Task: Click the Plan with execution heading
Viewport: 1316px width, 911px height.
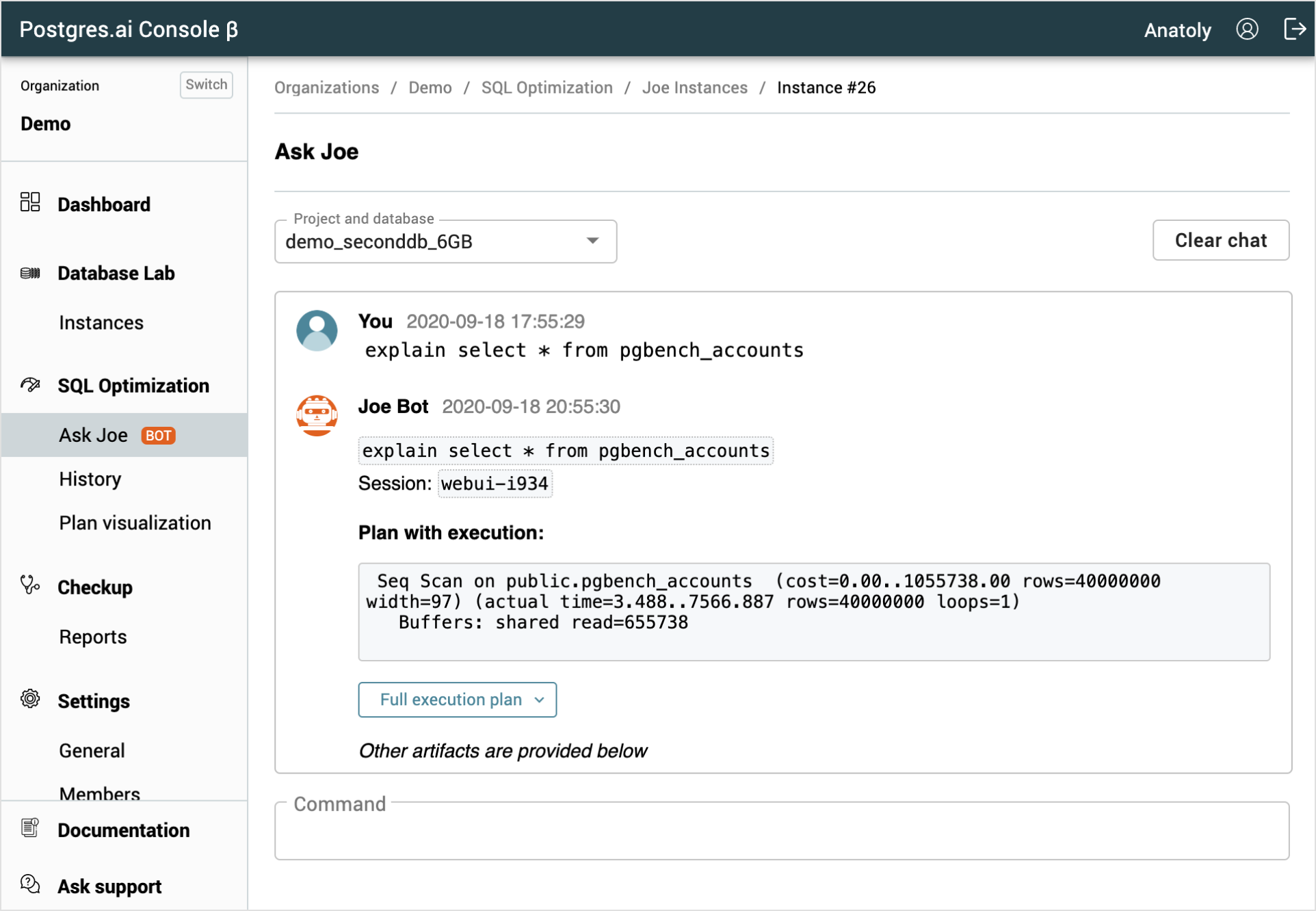Action: [451, 532]
